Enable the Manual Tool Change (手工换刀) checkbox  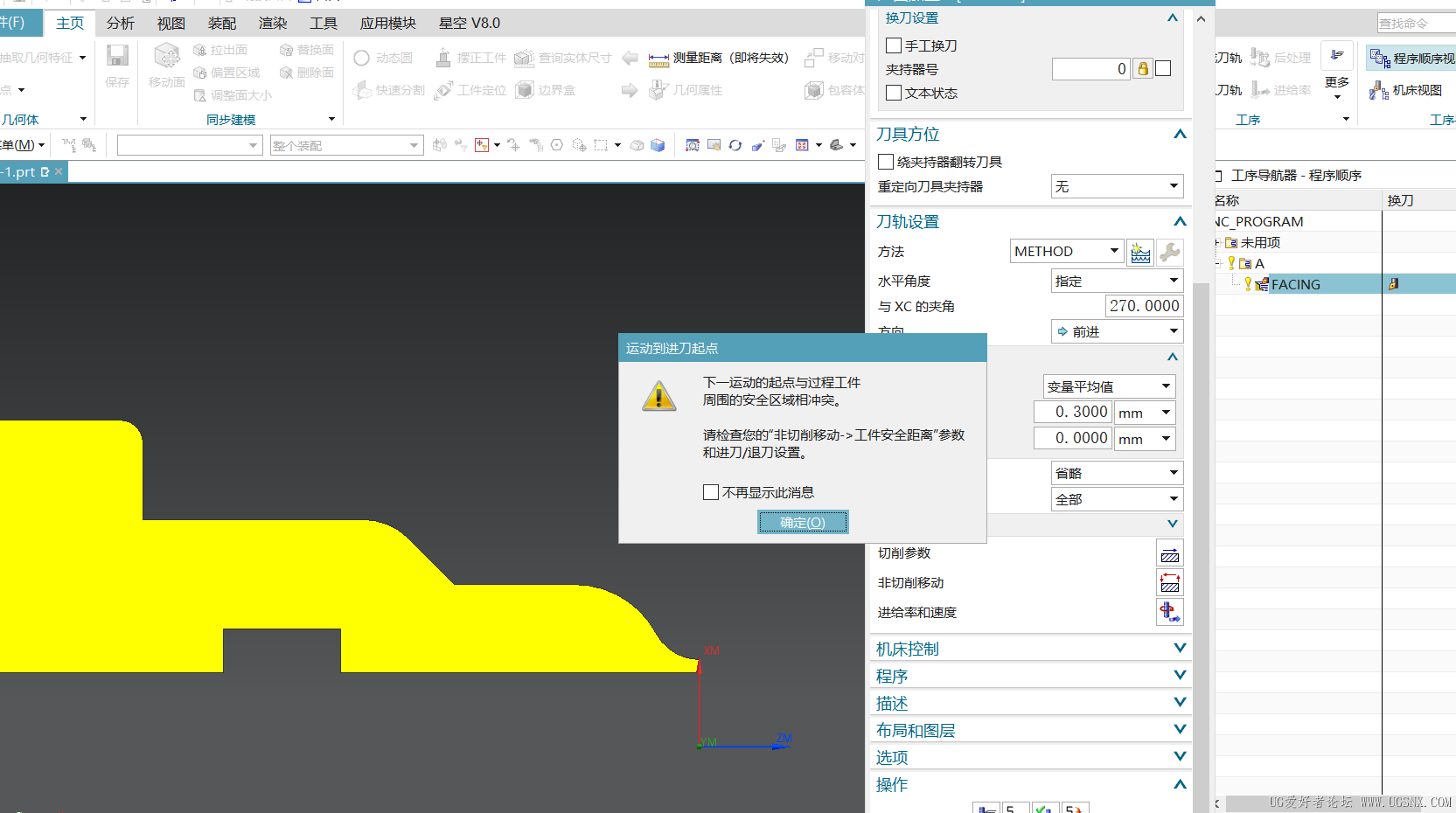coord(894,45)
